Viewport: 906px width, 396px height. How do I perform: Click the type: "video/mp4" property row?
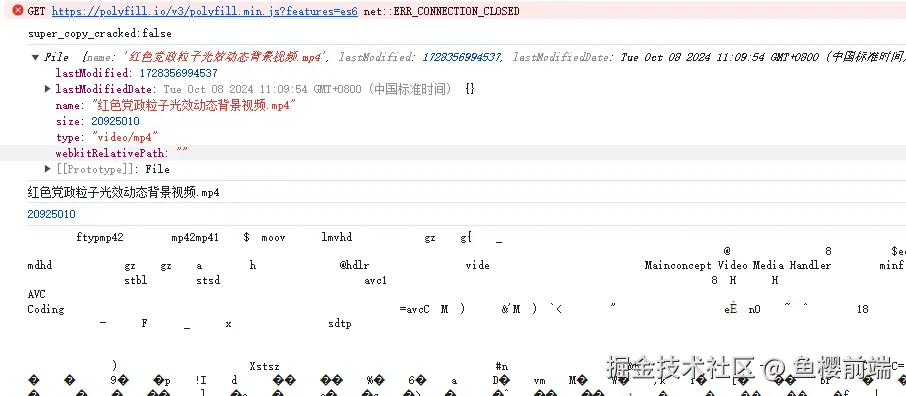tap(107, 138)
